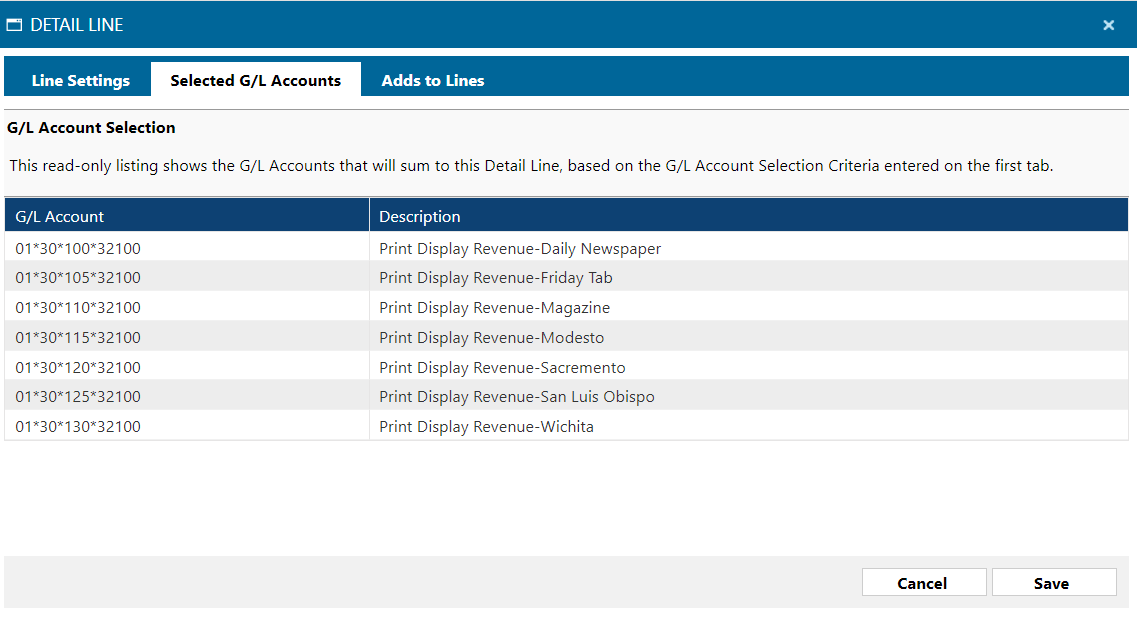Click the Description column header

(420, 216)
